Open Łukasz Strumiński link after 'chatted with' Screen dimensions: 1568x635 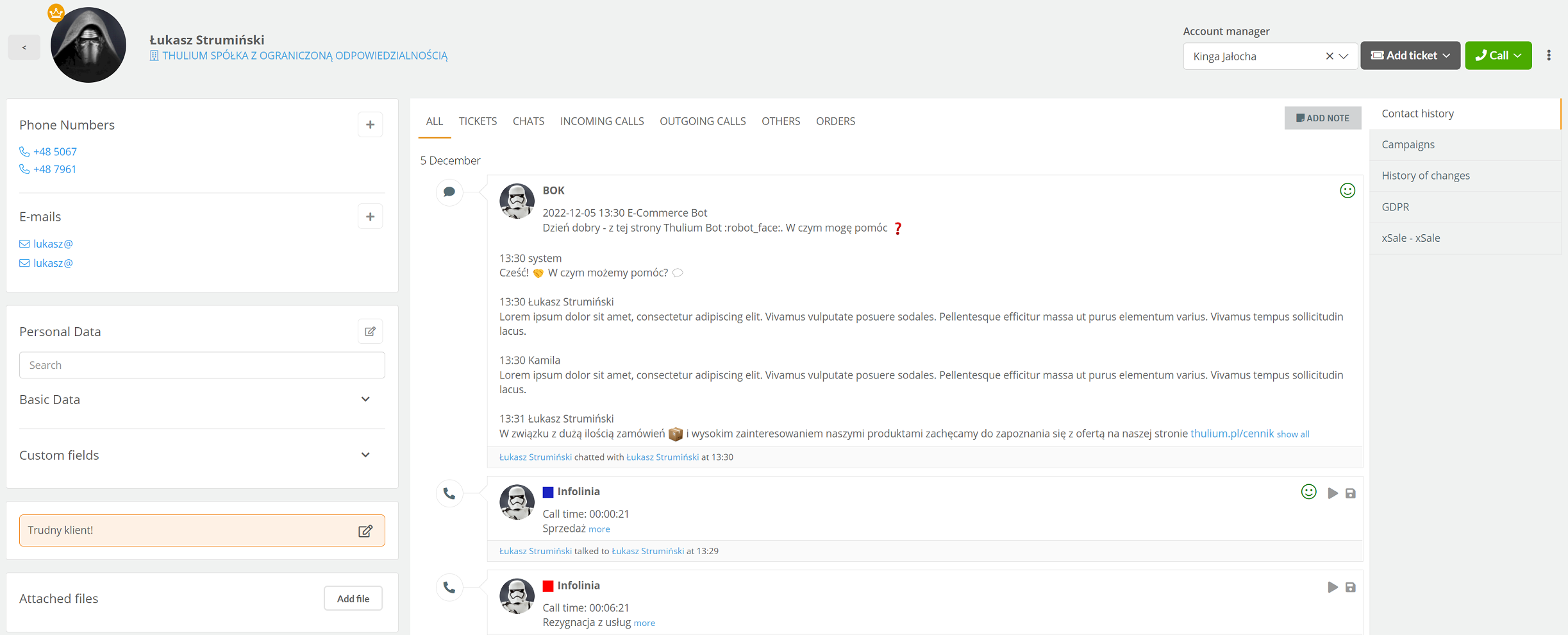(x=662, y=457)
